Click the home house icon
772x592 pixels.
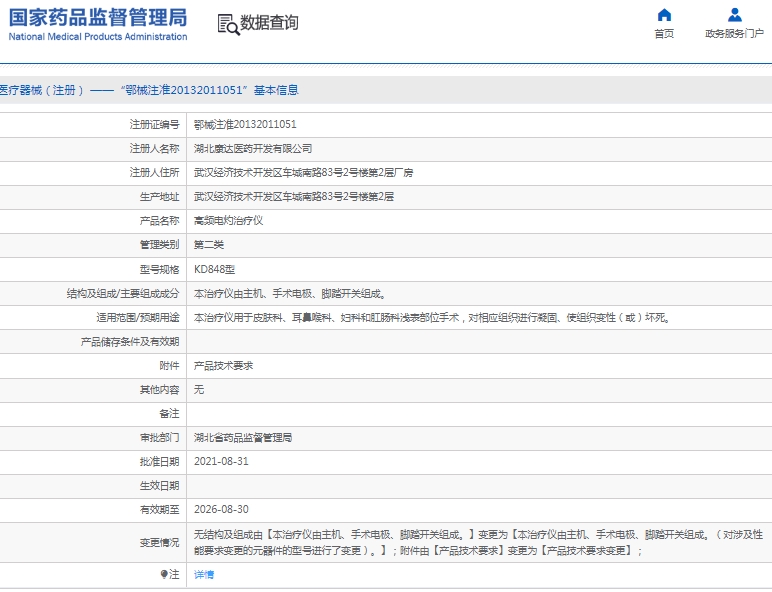click(x=664, y=15)
